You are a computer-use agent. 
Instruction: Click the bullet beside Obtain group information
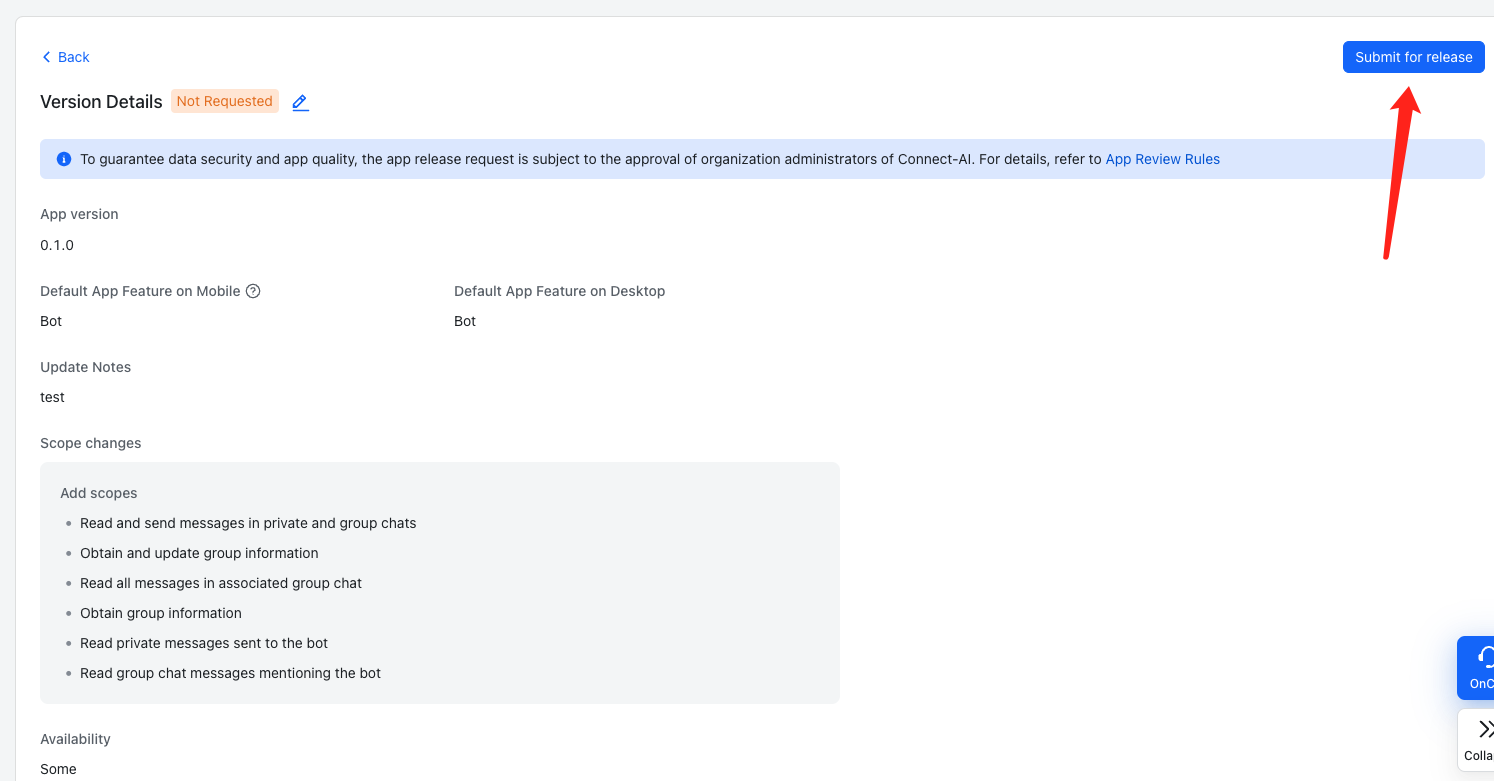69,613
